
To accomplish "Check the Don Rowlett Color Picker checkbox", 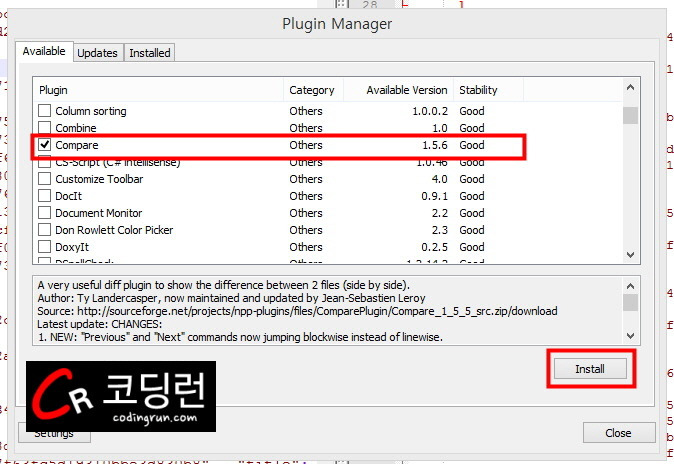I will click(44, 230).
